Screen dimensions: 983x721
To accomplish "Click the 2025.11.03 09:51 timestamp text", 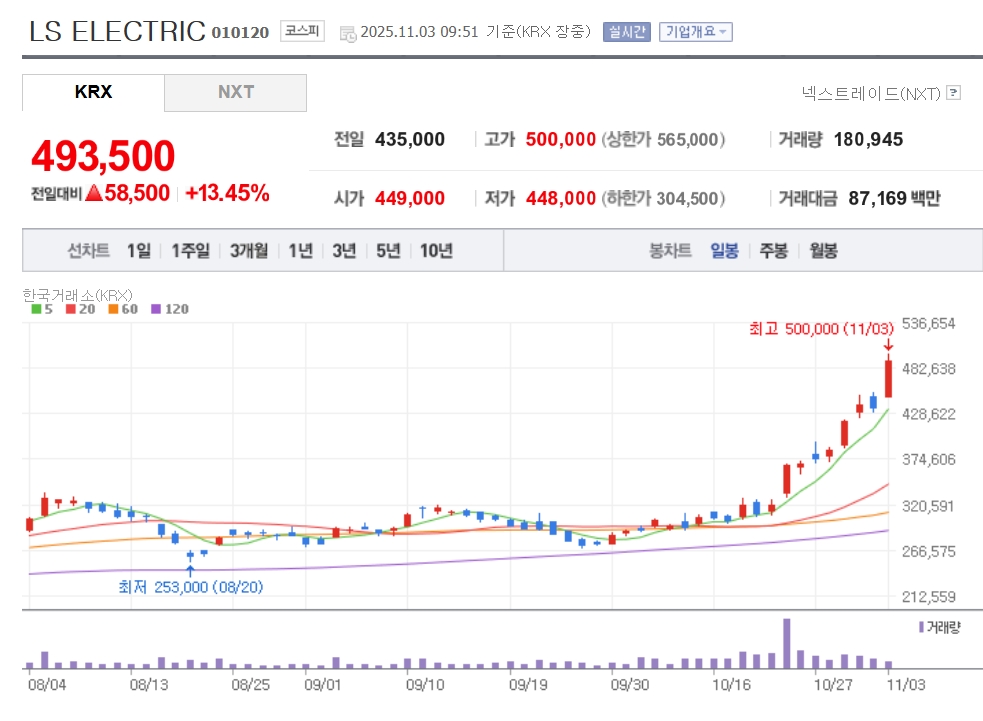I will tap(419, 32).
